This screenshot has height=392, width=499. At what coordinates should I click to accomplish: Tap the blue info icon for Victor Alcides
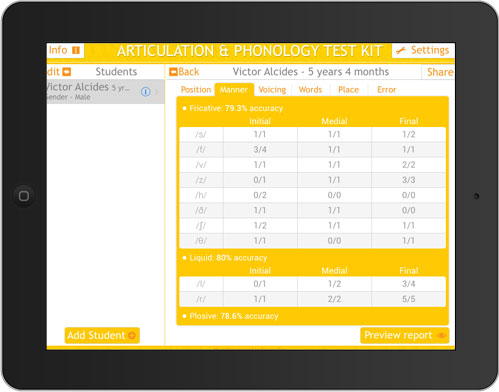146,91
